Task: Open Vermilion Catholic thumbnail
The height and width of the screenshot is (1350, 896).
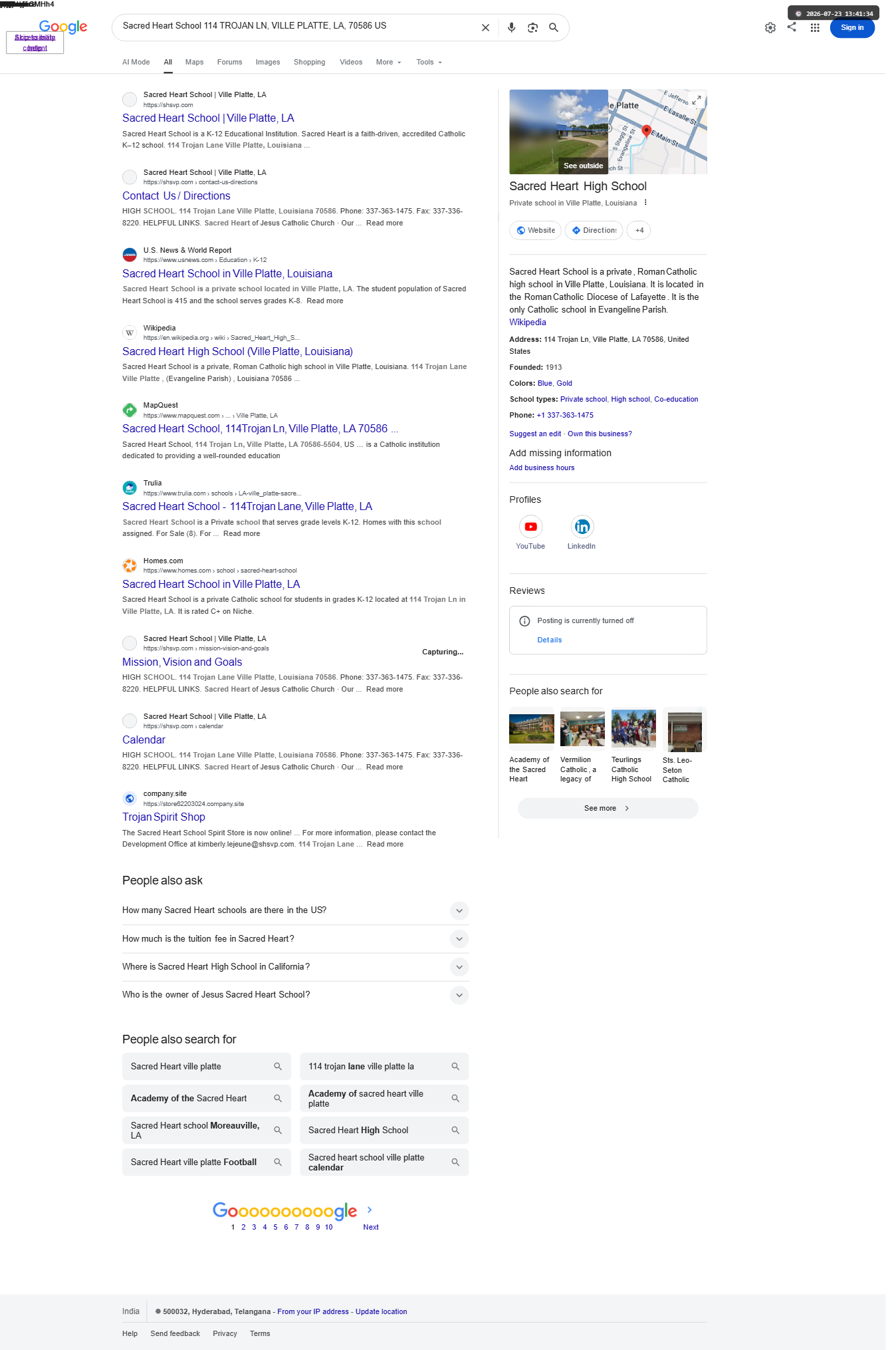Action: point(582,729)
